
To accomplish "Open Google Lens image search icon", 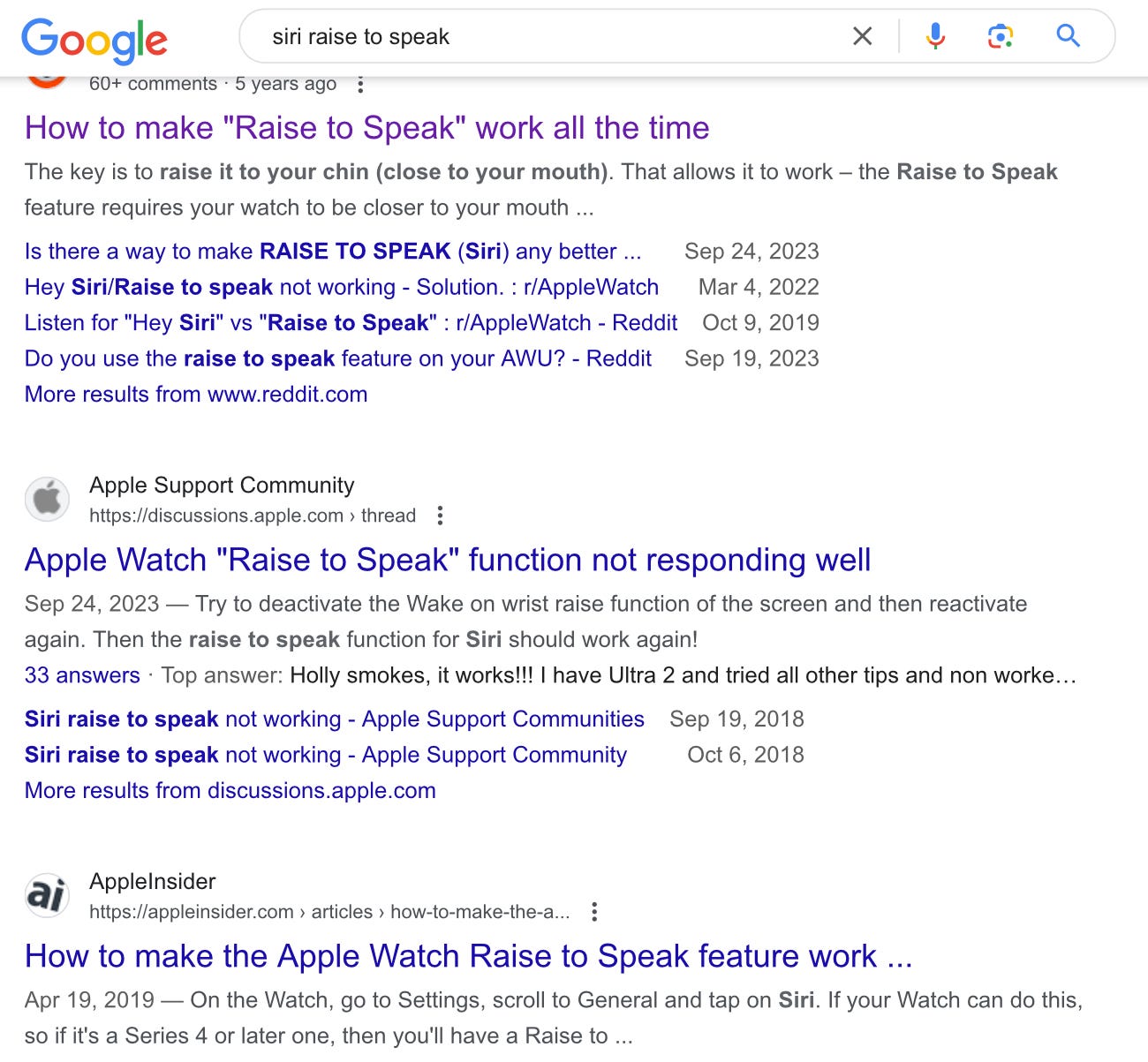I will 1000,36.
